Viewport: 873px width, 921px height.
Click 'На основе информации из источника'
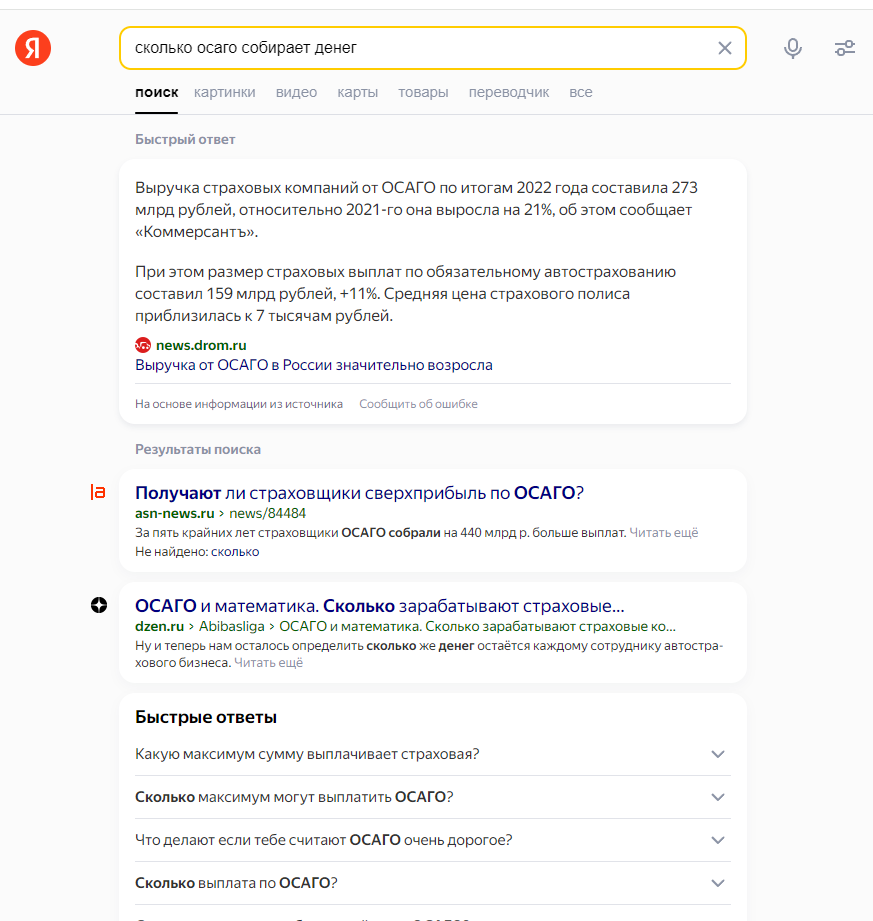(239, 404)
